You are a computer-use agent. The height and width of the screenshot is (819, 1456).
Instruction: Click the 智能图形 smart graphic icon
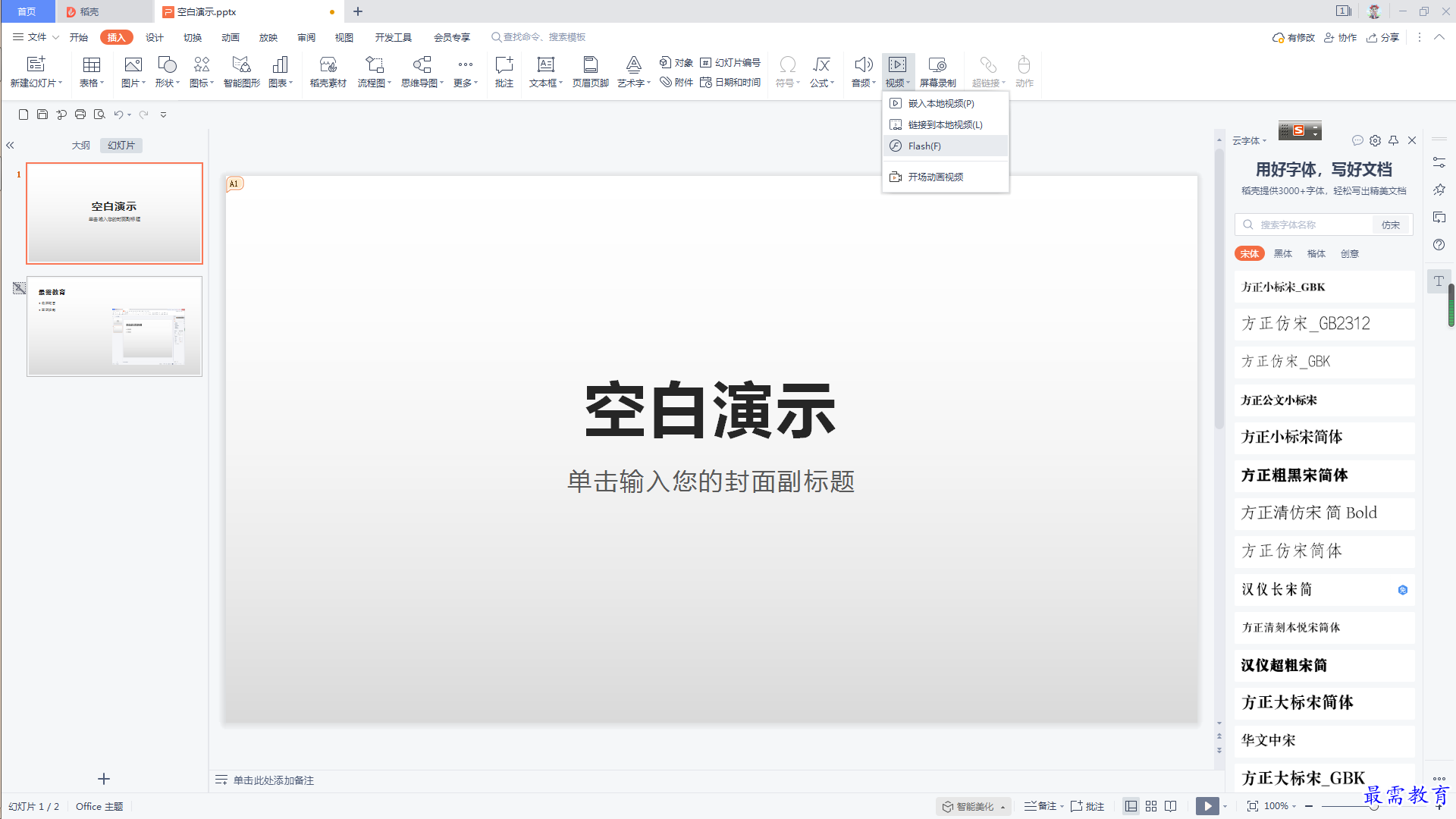click(x=241, y=64)
